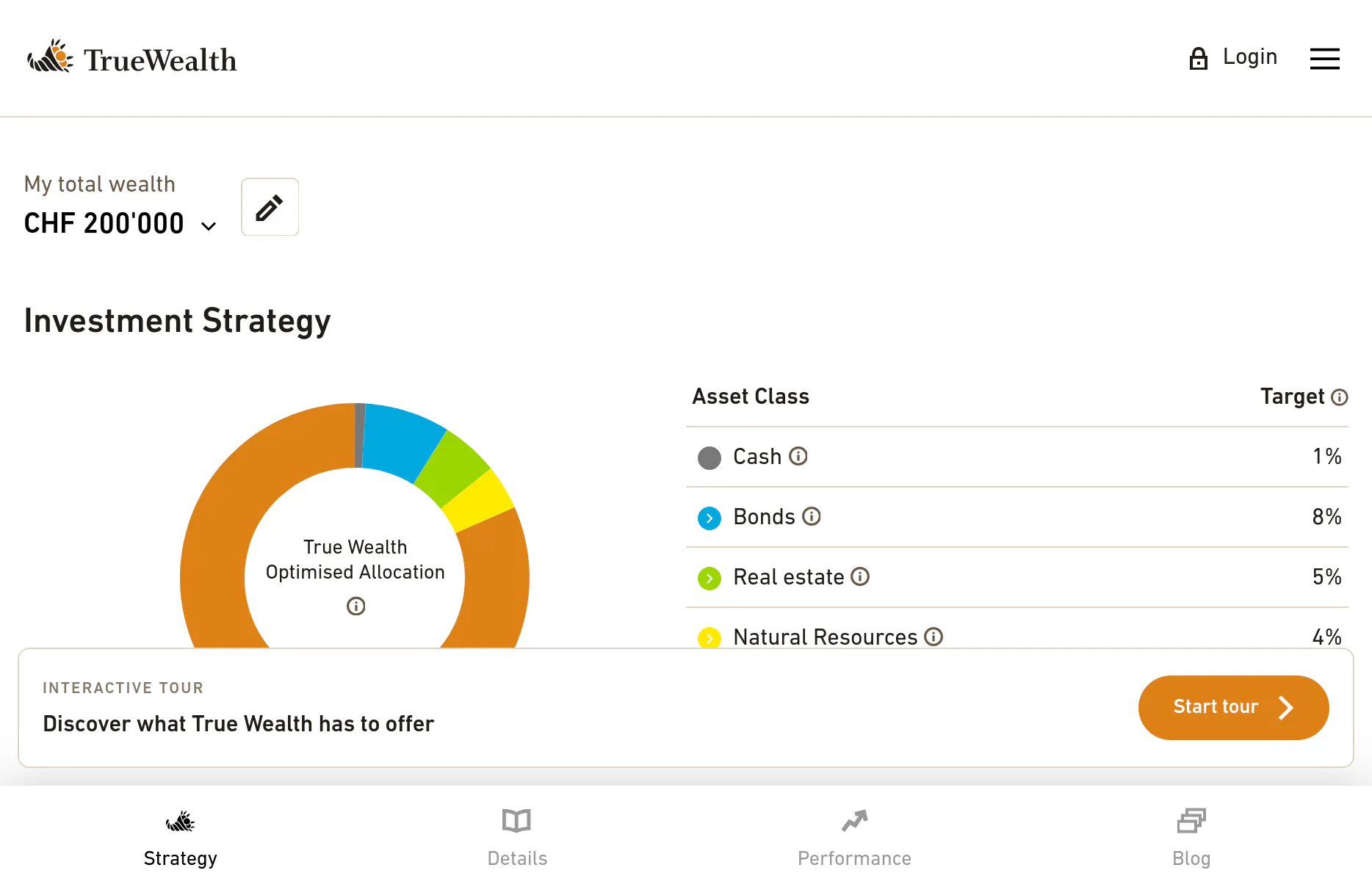The image size is (1372, 887).
Task: Click info icon beside Target header
Action: pyautogui.click(x=1340, y=397)
